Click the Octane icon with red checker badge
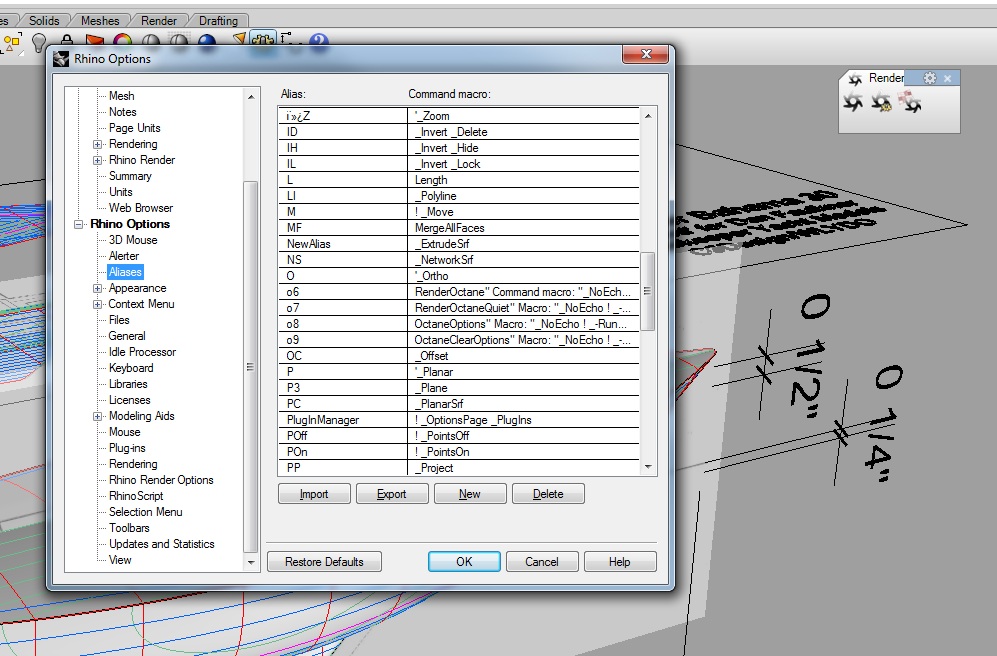 point(909,102)
